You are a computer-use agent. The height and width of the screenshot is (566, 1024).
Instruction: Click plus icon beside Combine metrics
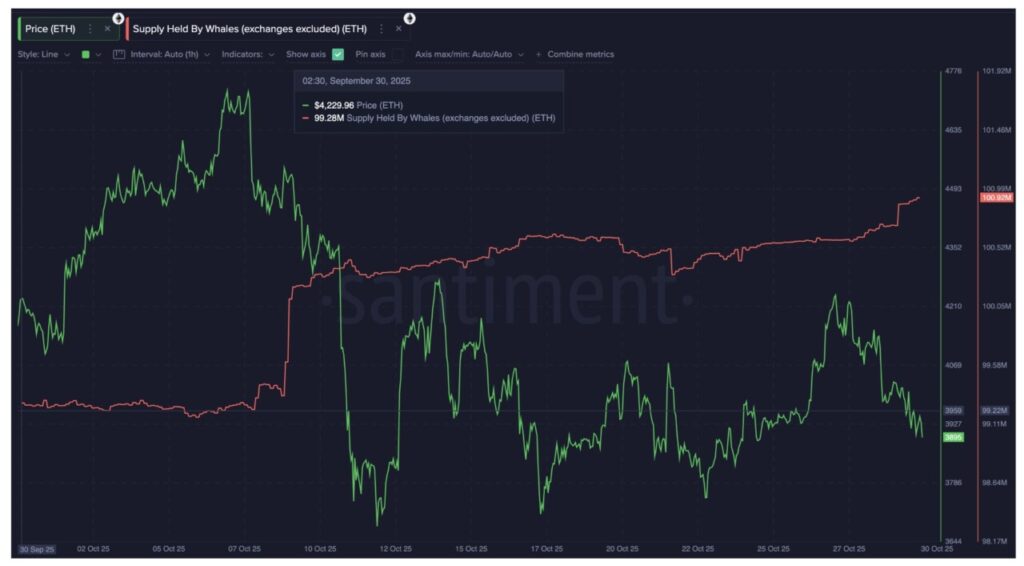pos(539,54)
